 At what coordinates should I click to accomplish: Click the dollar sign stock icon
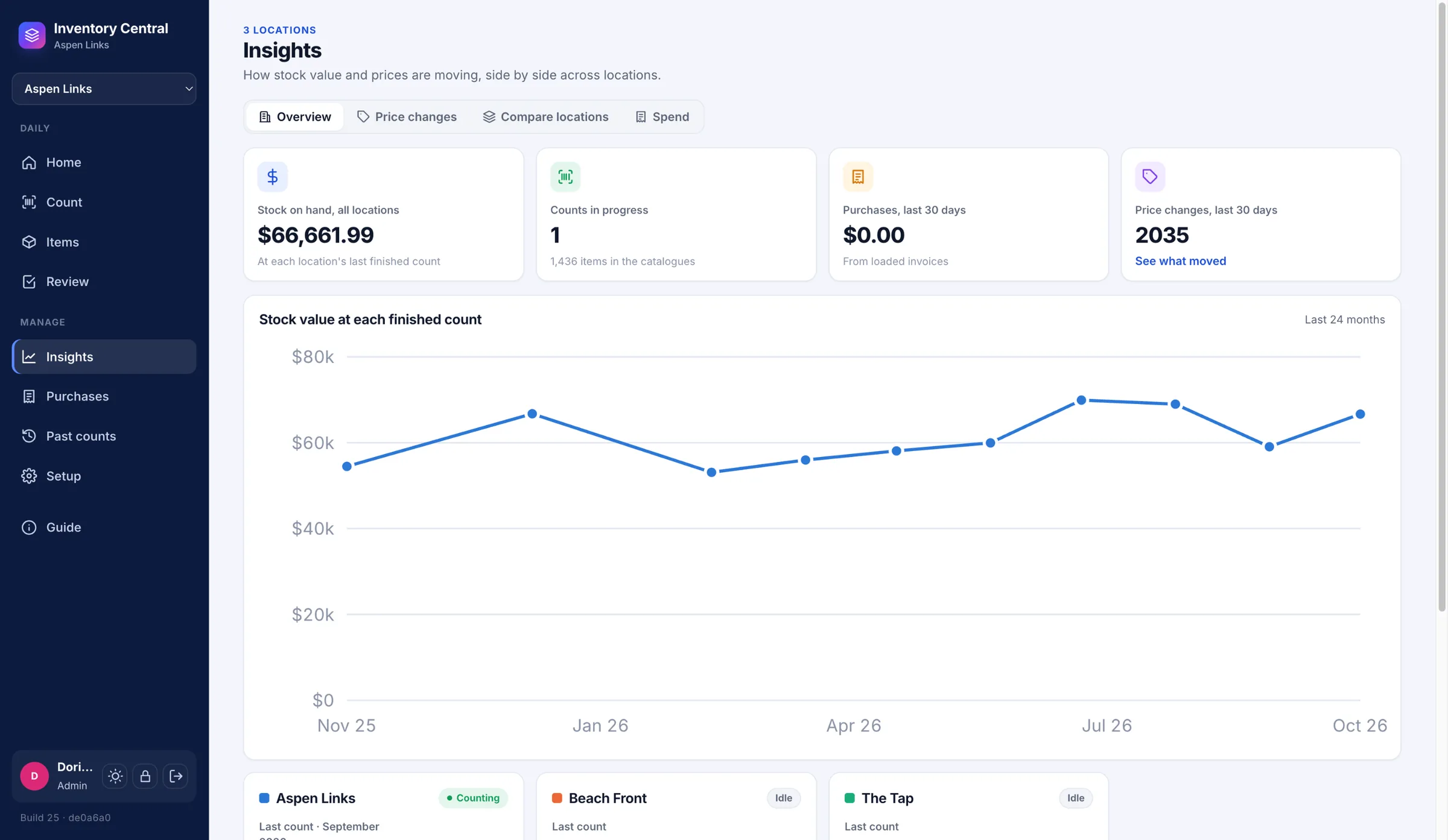(x=273, y=177)
